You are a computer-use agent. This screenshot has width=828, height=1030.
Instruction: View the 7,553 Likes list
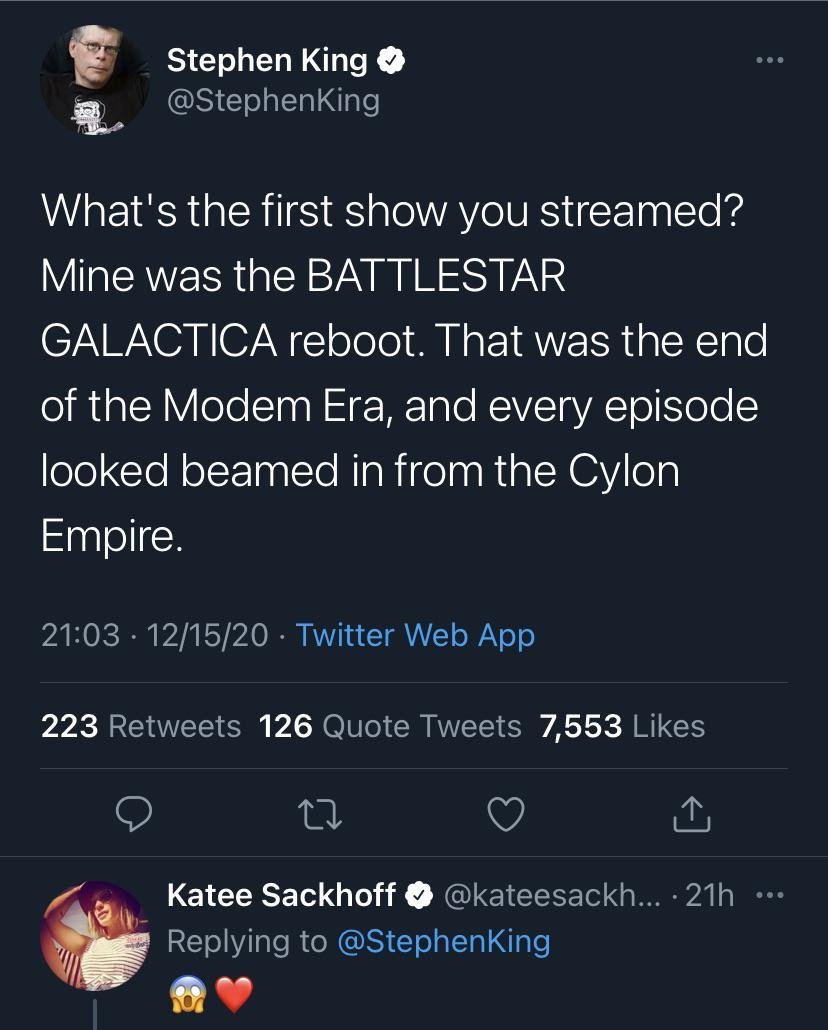coord(622,726)
